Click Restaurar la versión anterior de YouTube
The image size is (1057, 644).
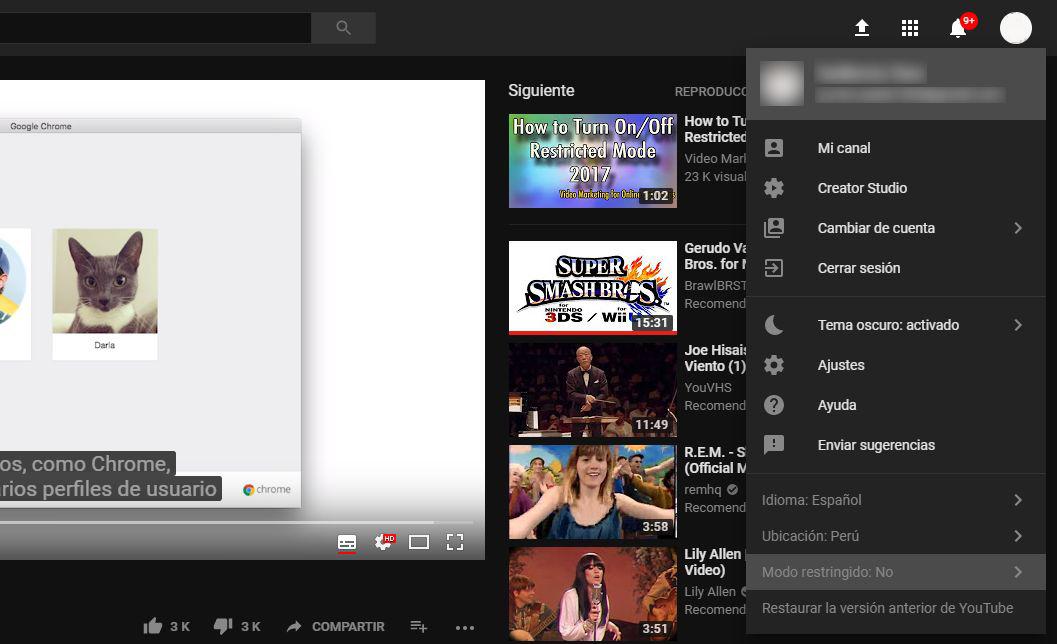(x=886, y=607)
